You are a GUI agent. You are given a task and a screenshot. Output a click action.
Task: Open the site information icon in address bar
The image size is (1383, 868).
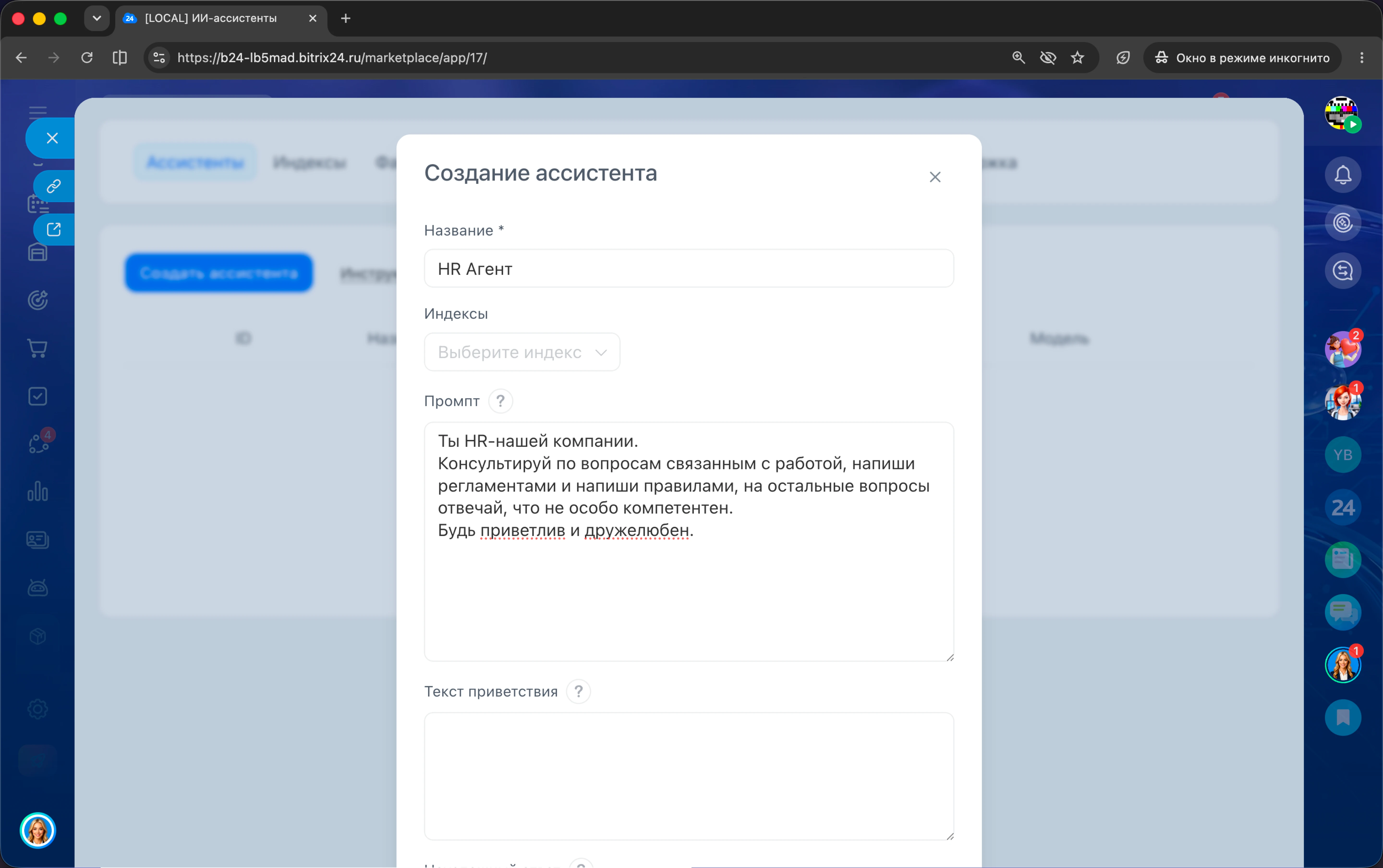click(159, 57)
